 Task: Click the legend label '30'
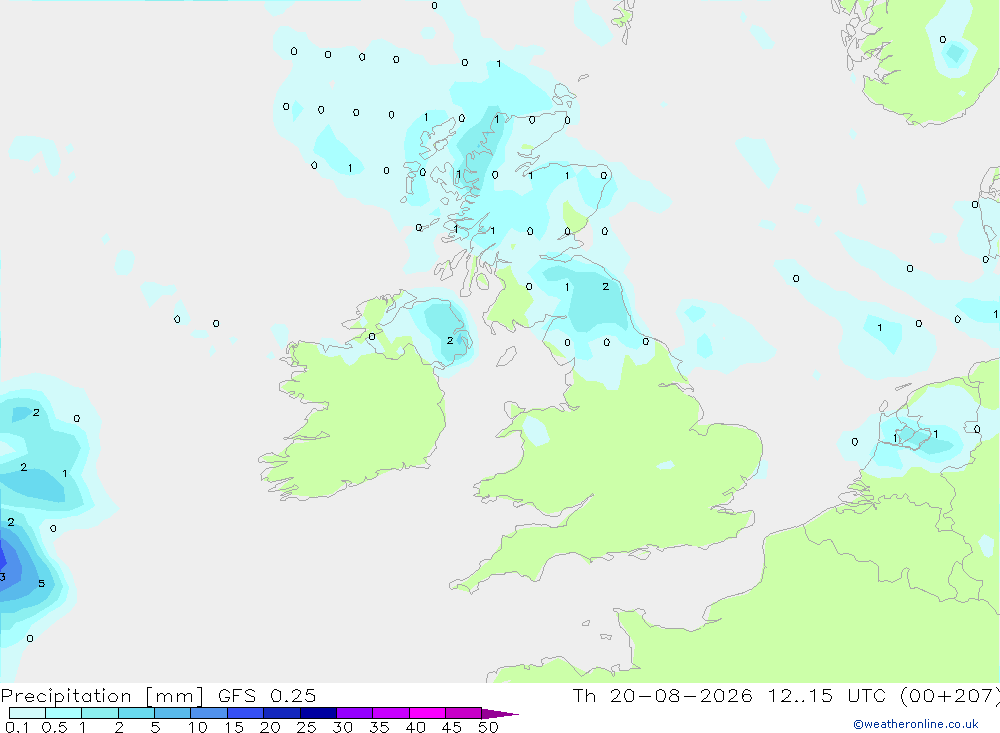point(342,727)
